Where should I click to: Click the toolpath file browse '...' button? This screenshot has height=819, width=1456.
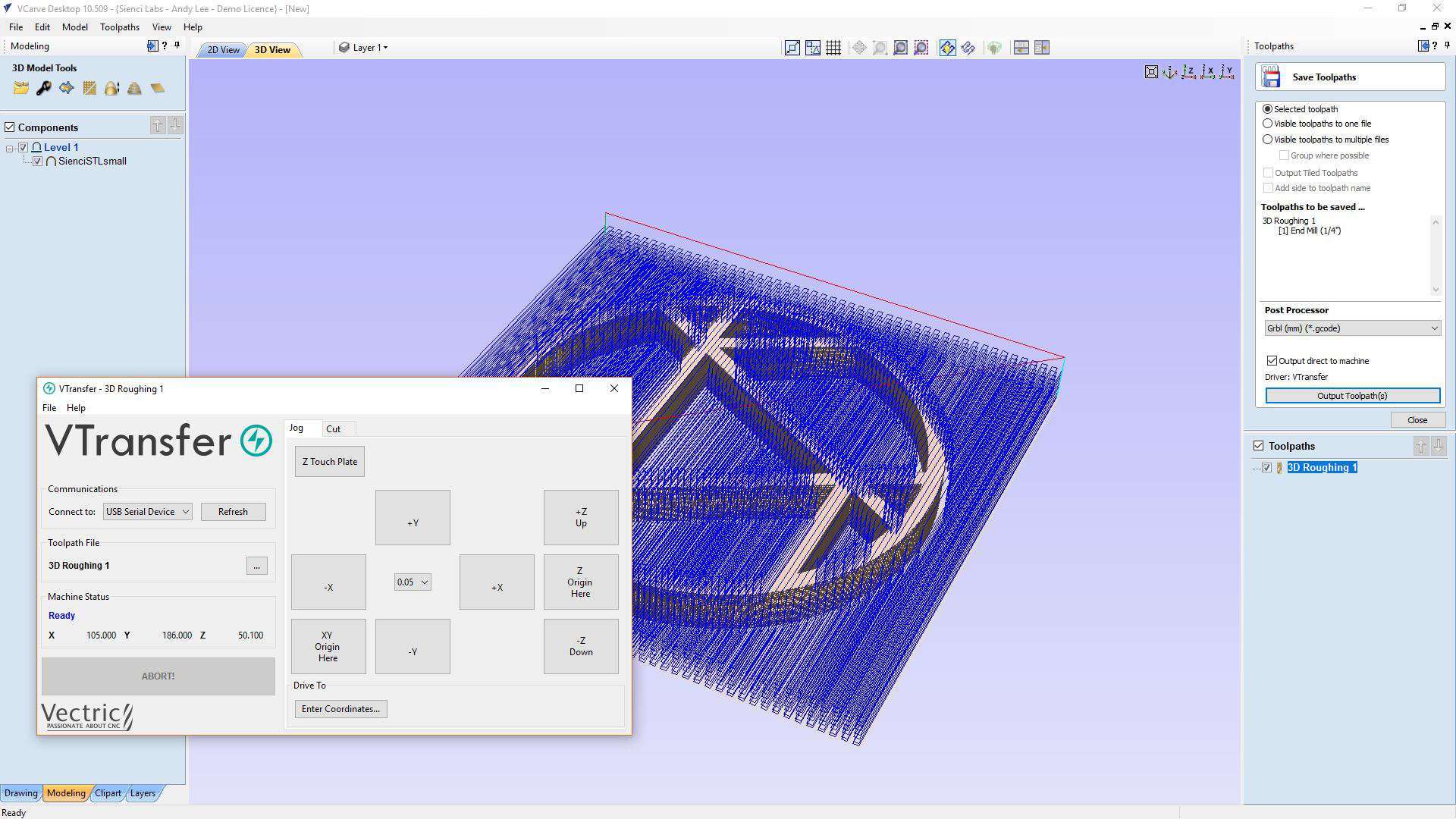(256, 566)
